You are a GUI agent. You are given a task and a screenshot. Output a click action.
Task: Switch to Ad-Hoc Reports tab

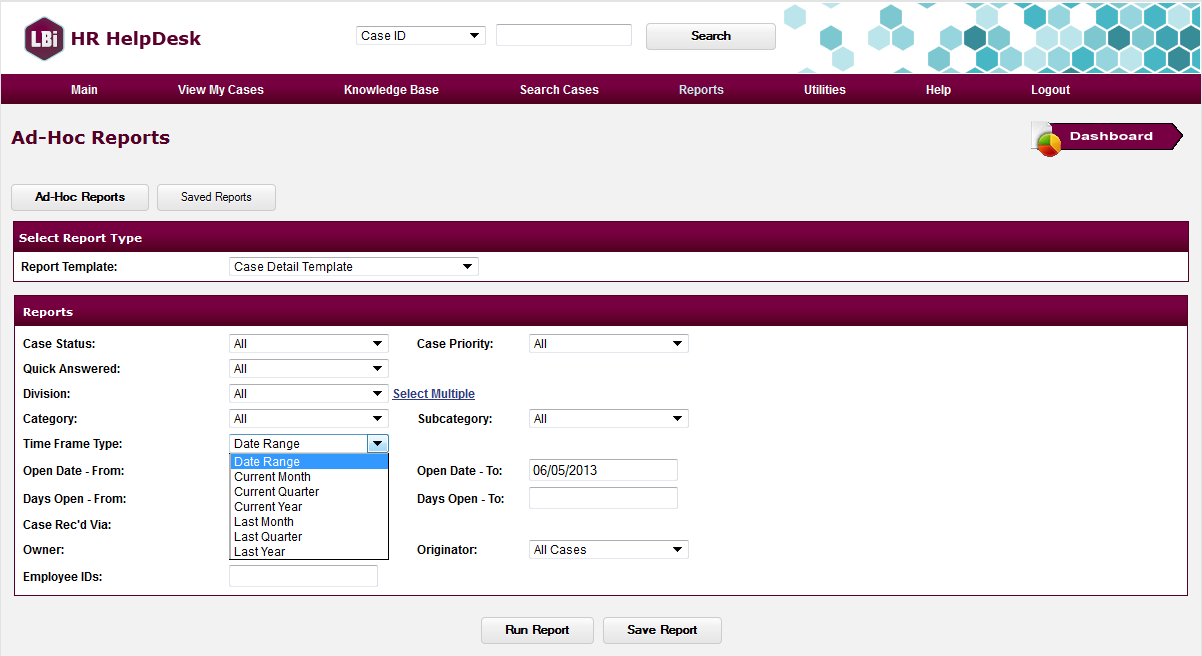tap(80, 197)
